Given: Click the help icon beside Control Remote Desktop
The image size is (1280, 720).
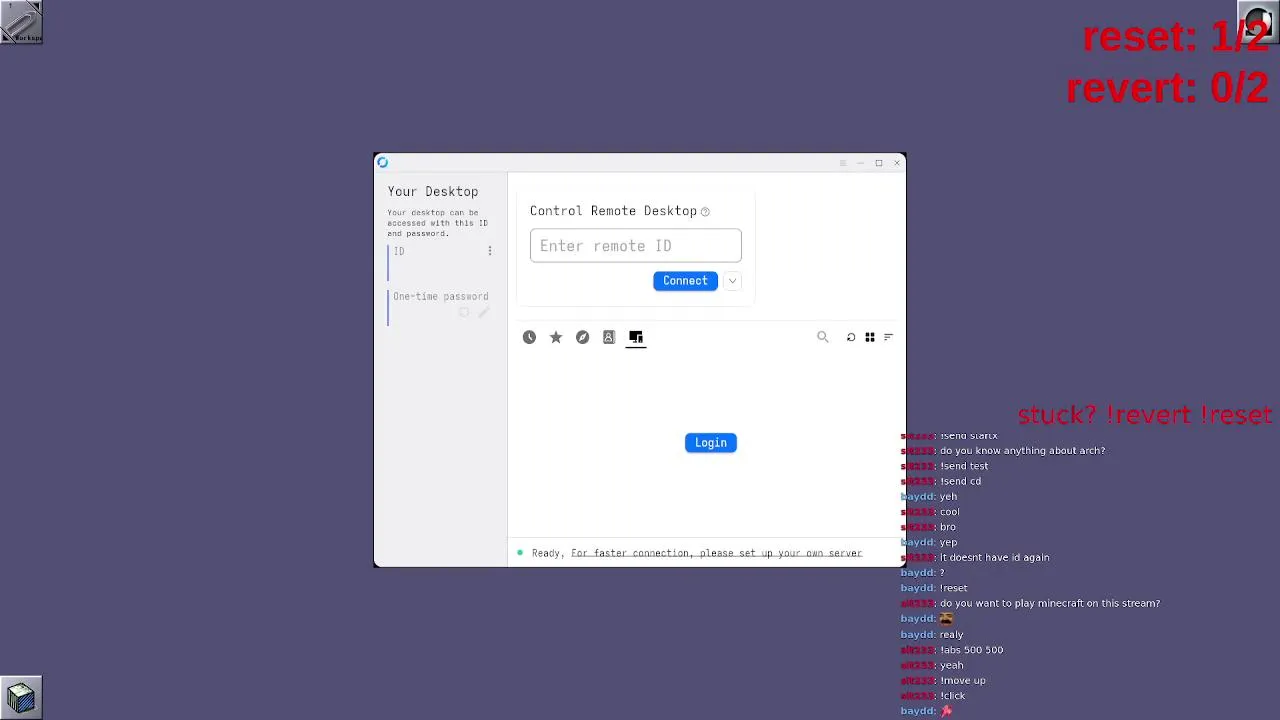Looking at the screenshot, I should [x=705, y=212].
